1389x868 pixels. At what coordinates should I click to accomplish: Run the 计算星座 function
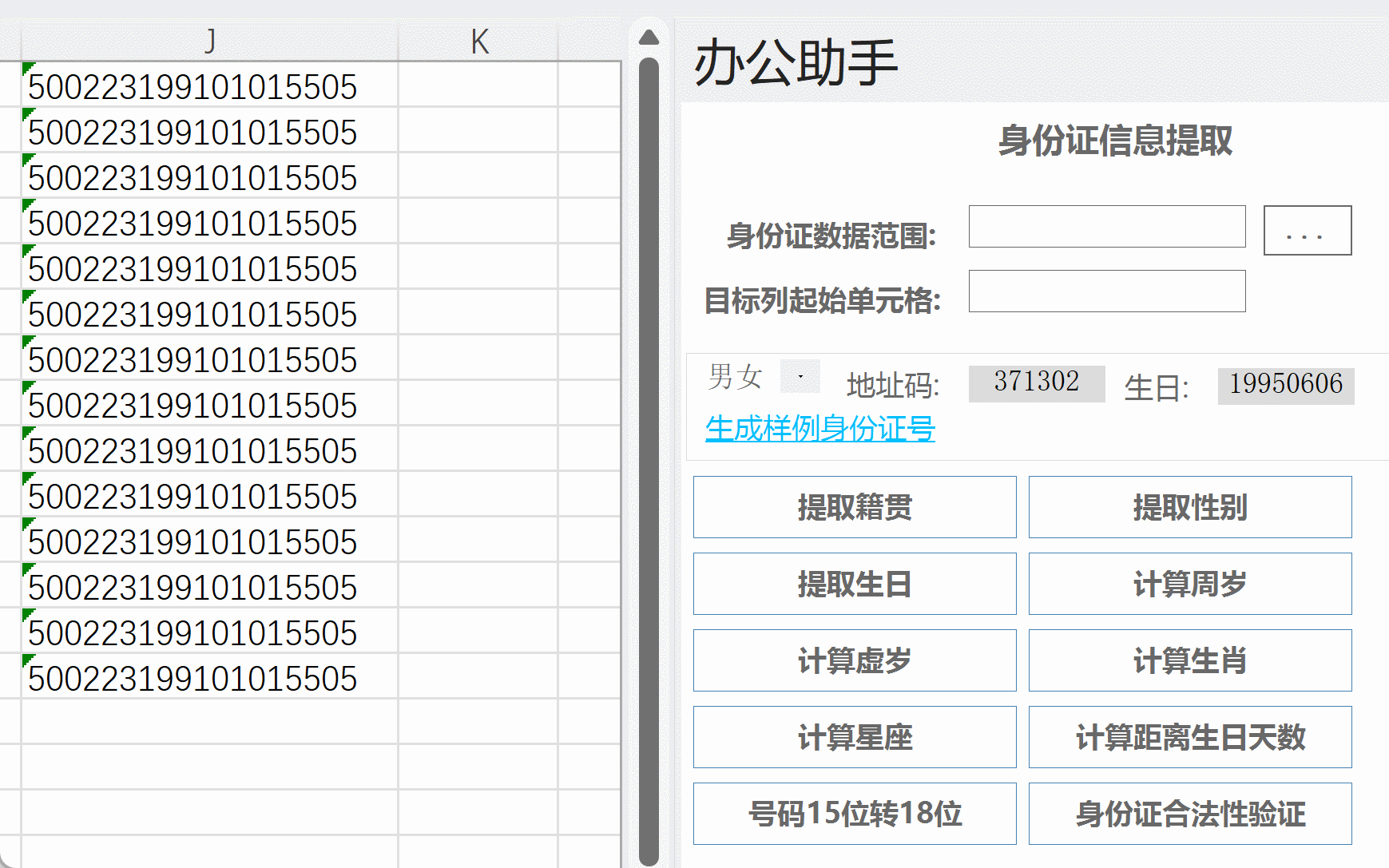tap(854, 737)
